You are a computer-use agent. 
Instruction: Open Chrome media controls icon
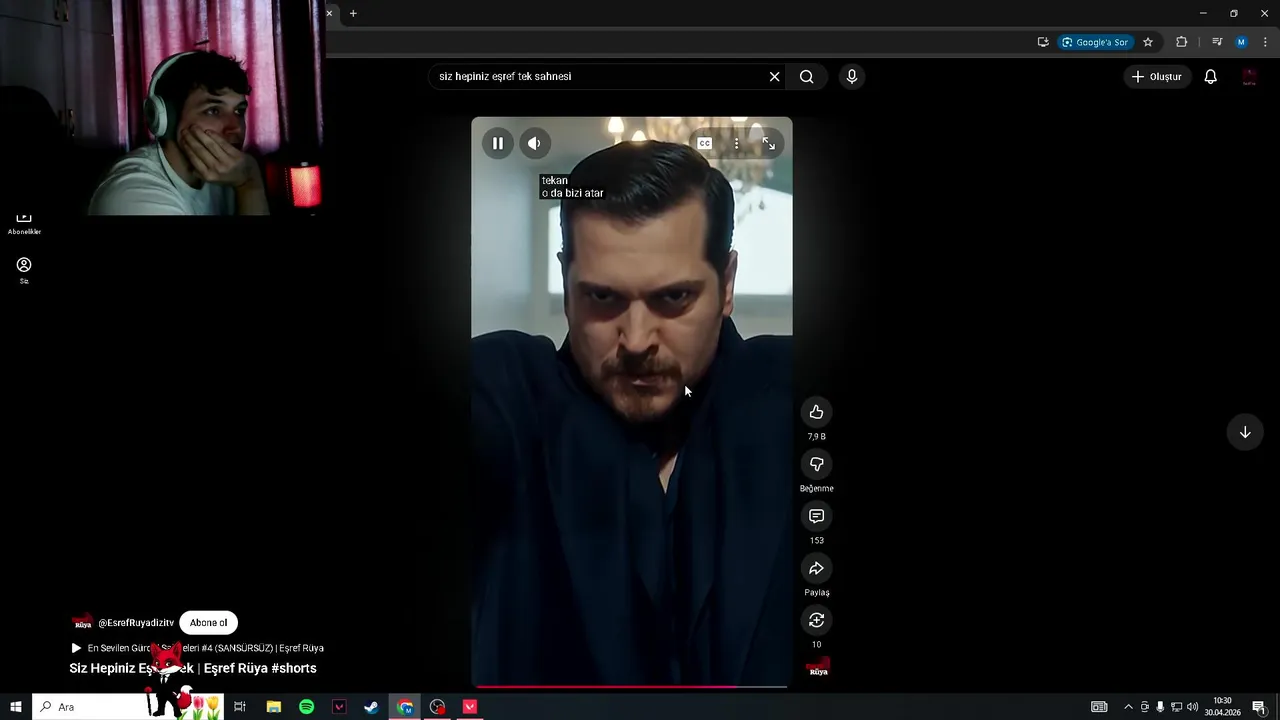coord(1217,42)
